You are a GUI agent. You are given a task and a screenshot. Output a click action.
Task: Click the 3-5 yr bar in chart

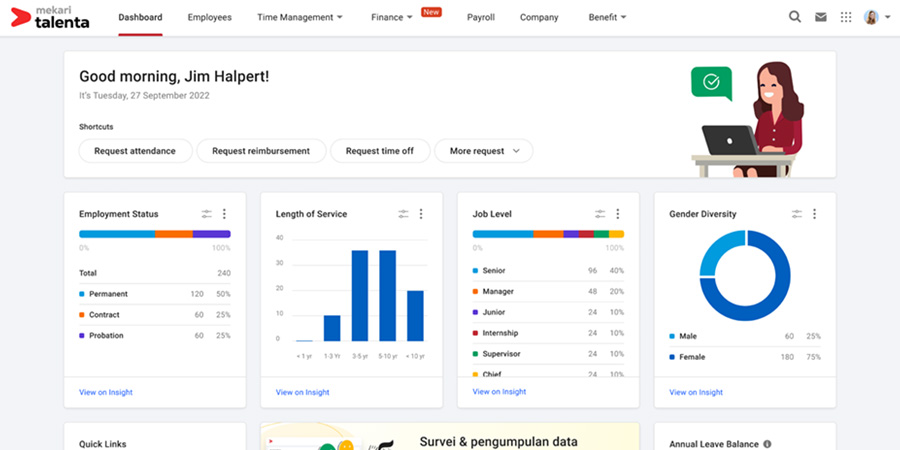click(x=360, y=296)
